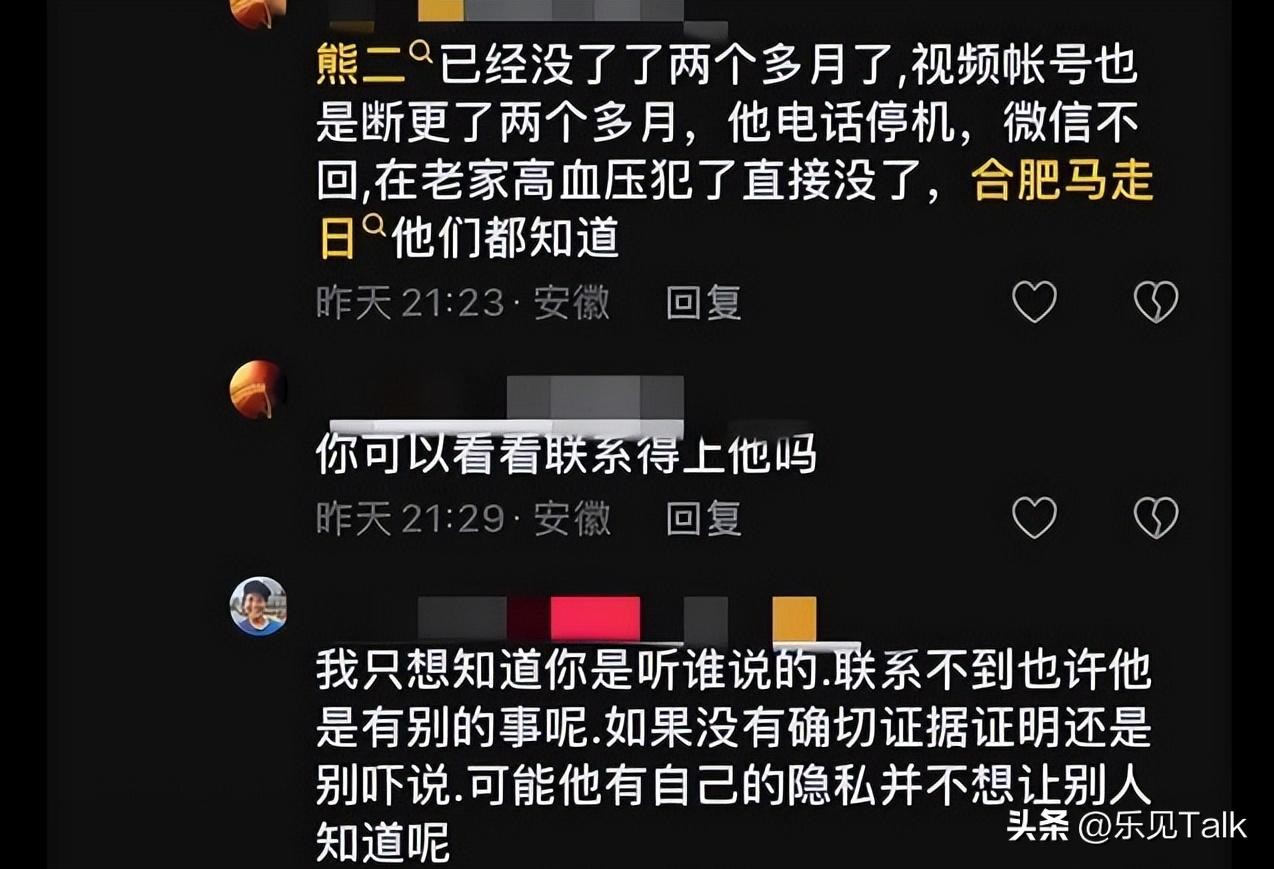Tap search icon after 合肥马走日
The height and width of the screenshot is (869, 1274).
pyautogui.click(x=373, y=227)
